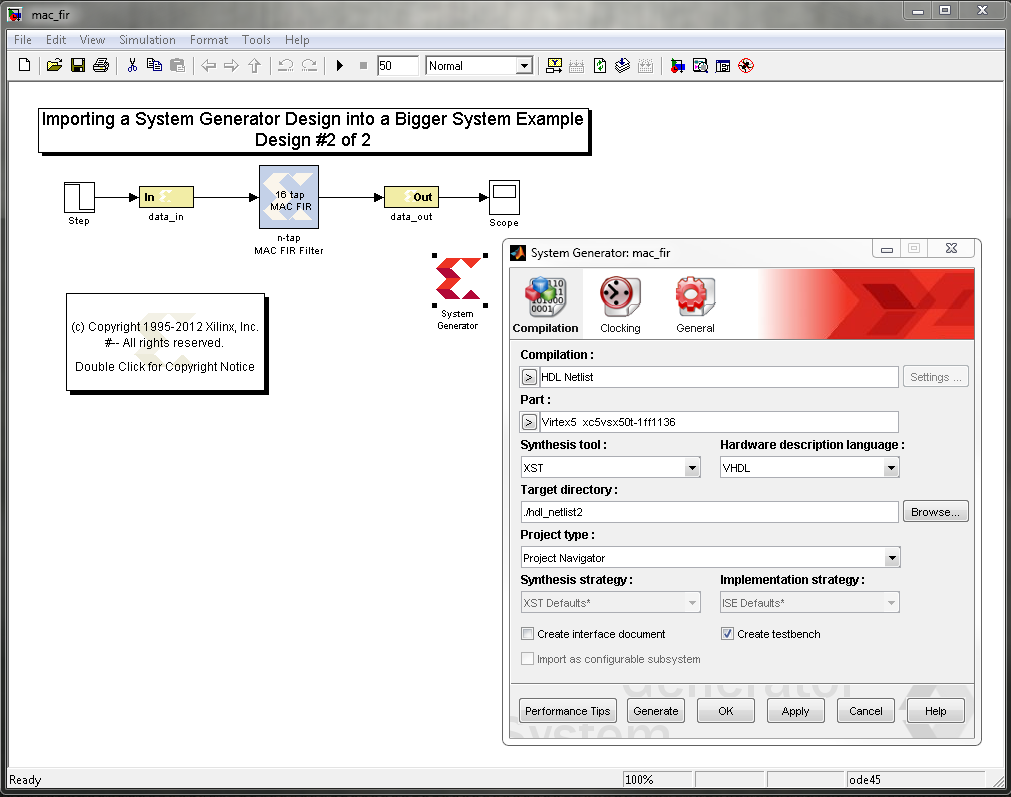Open the Simulation menu

click(147, 40)
